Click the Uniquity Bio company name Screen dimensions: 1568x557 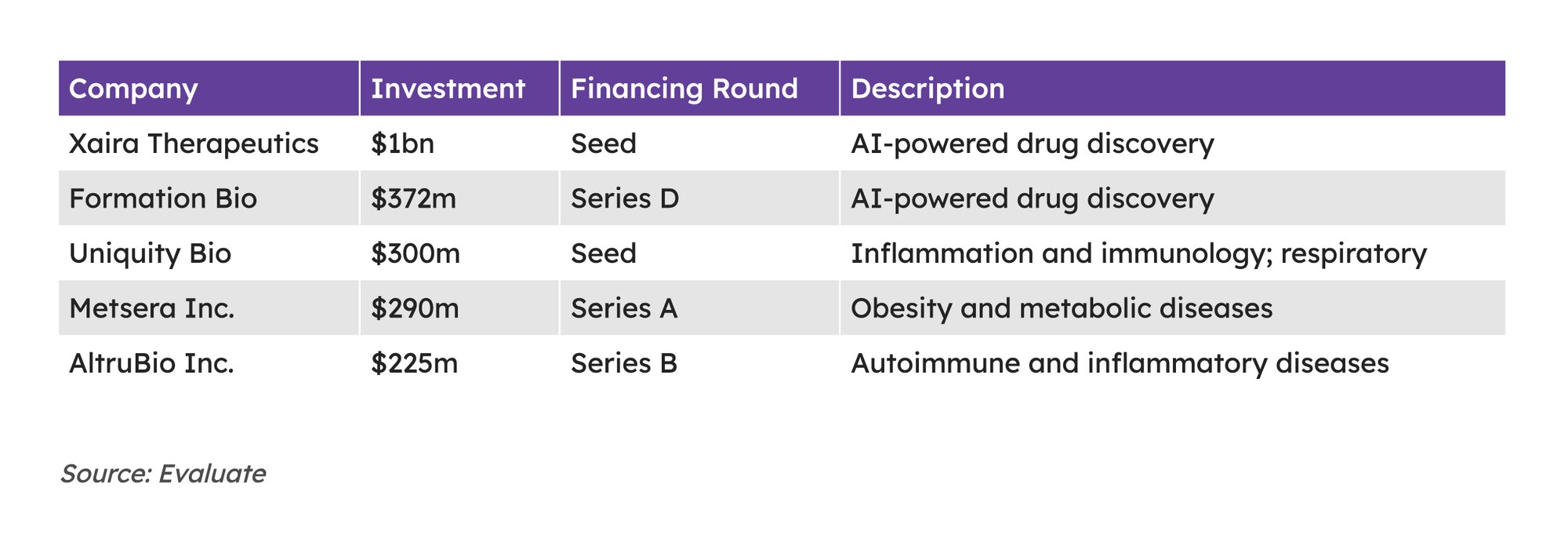click(150, 253)
